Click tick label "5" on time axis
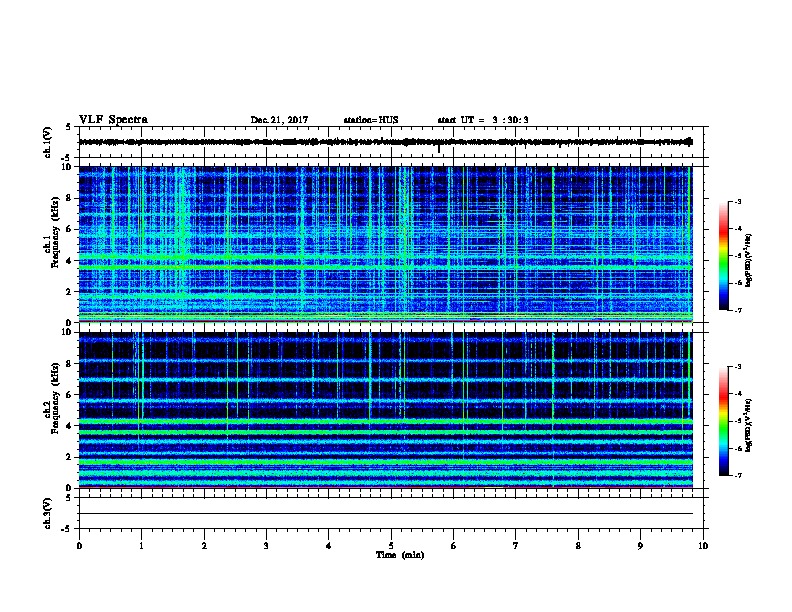792x612 pixels. [391, 546]
